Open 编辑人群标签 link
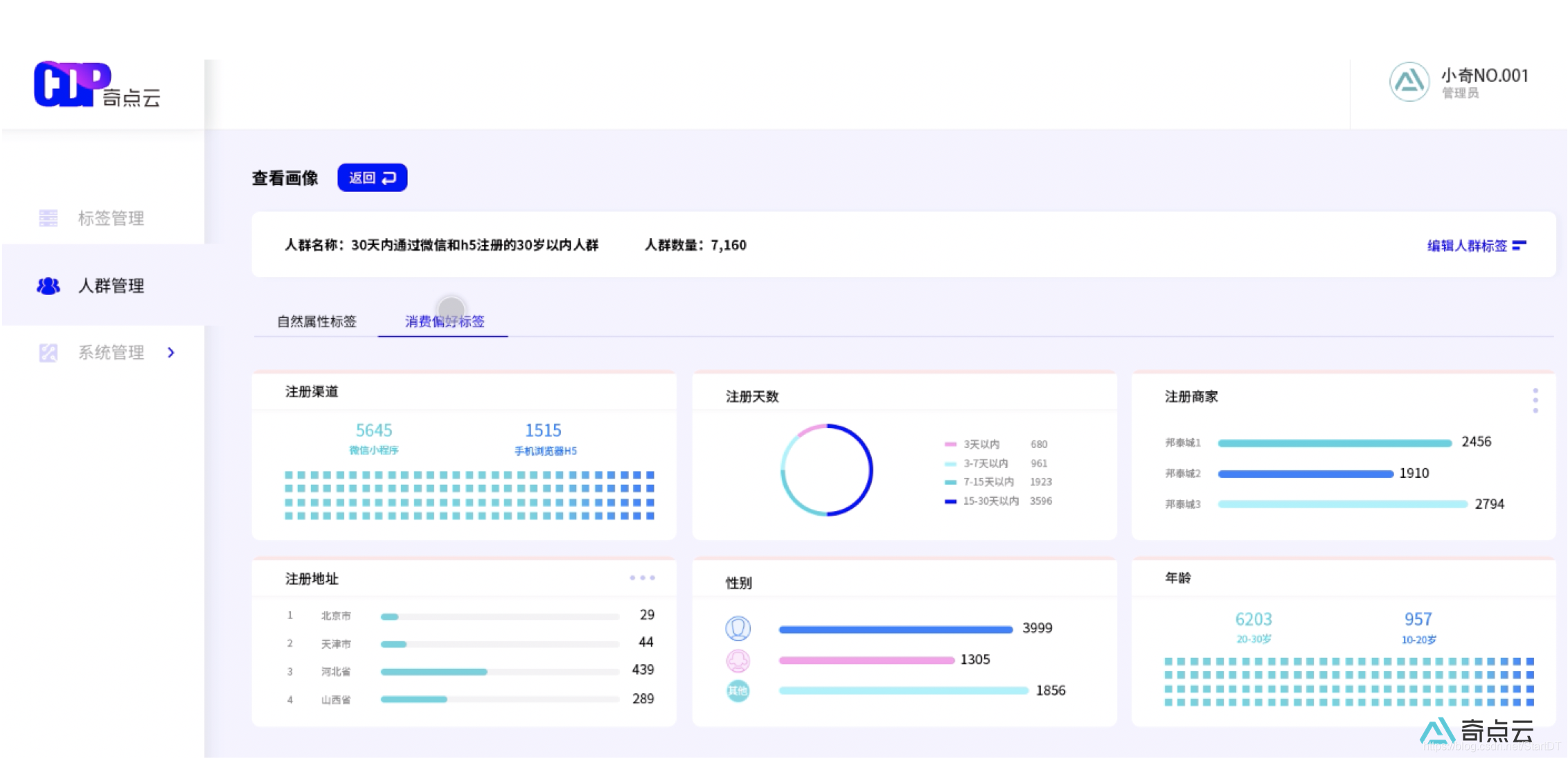 1476,245
